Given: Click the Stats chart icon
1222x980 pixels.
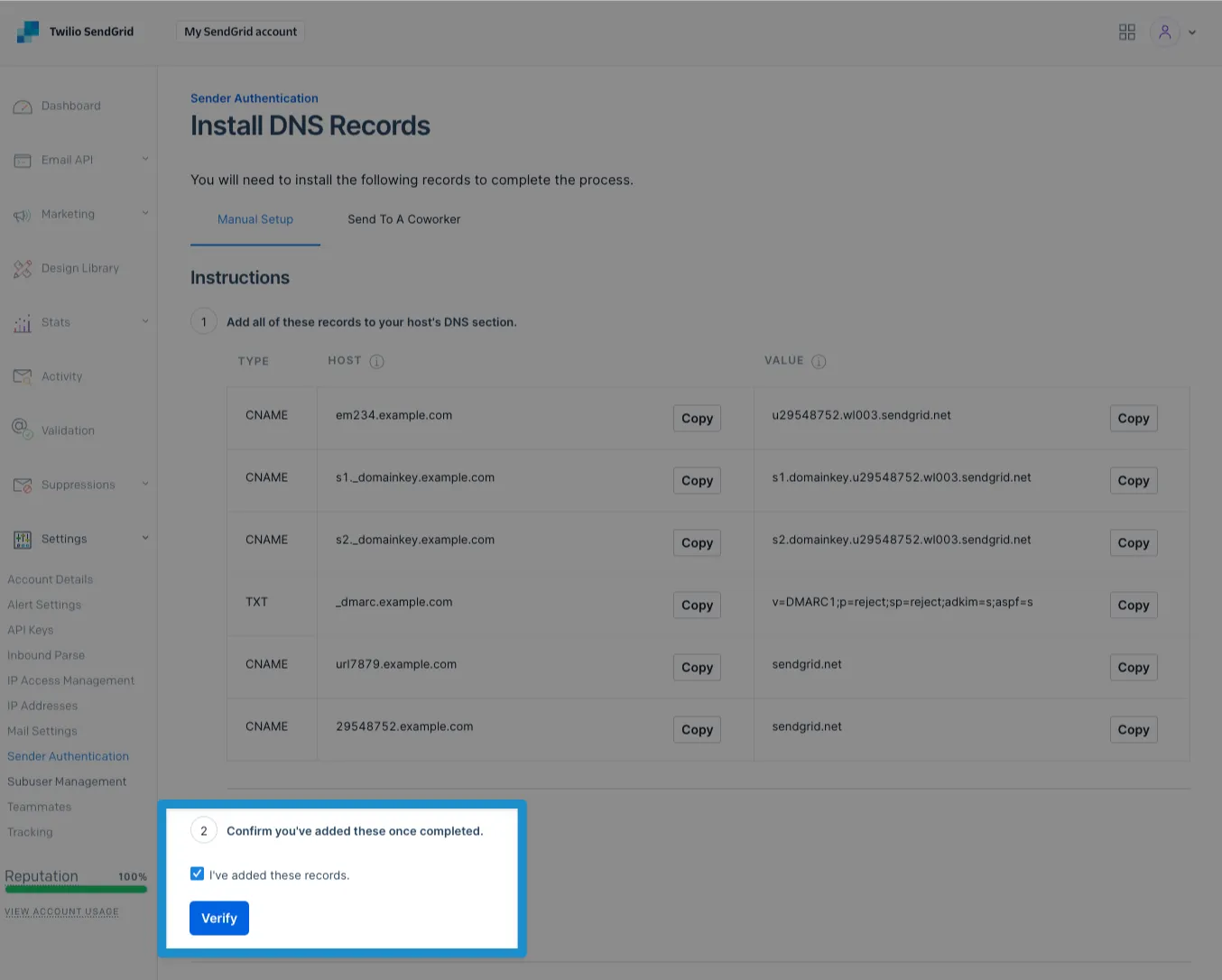Looking at the screenshot, I should pyautogui.click(x=23, y=323).
